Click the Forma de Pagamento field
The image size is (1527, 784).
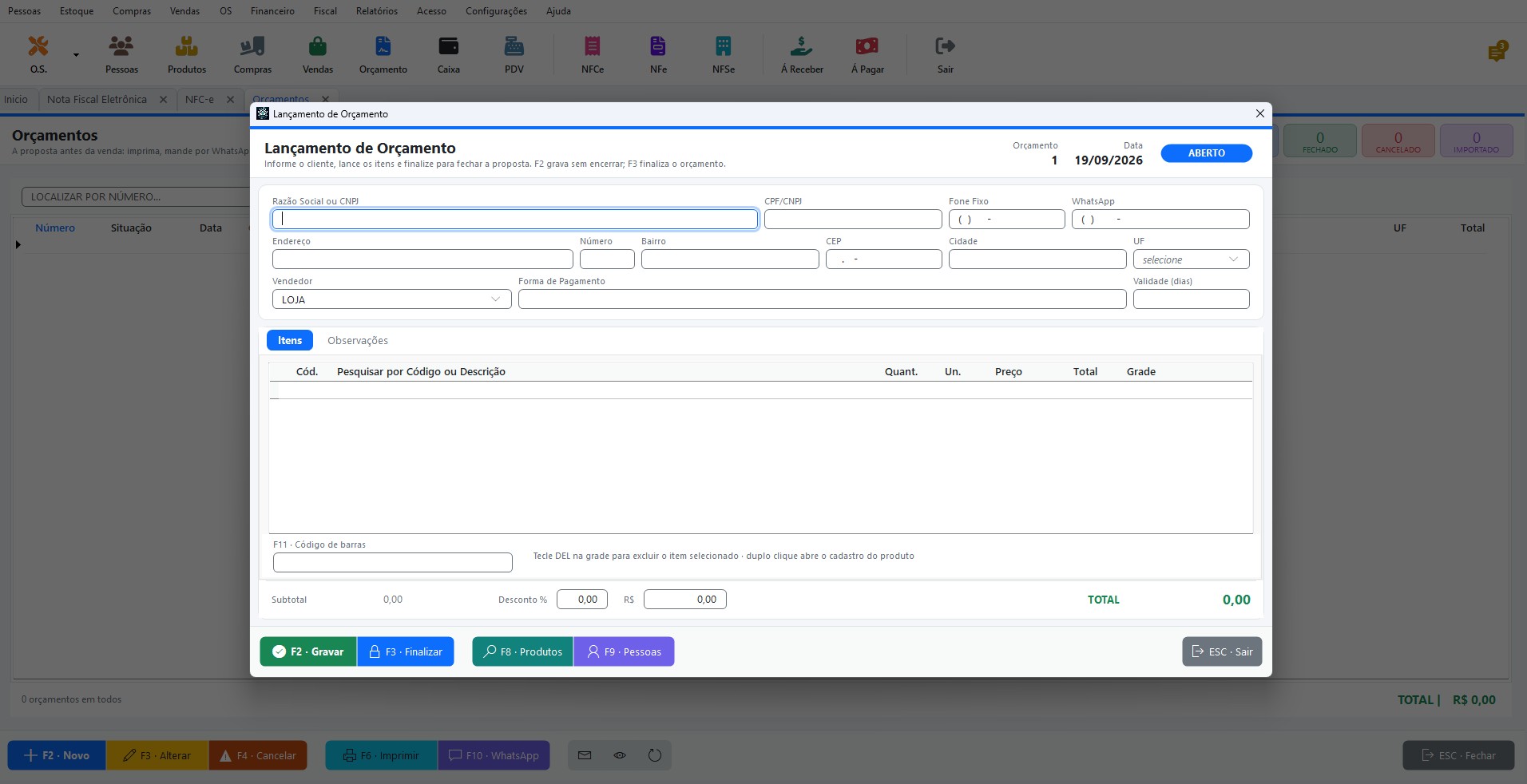[822, 299]
